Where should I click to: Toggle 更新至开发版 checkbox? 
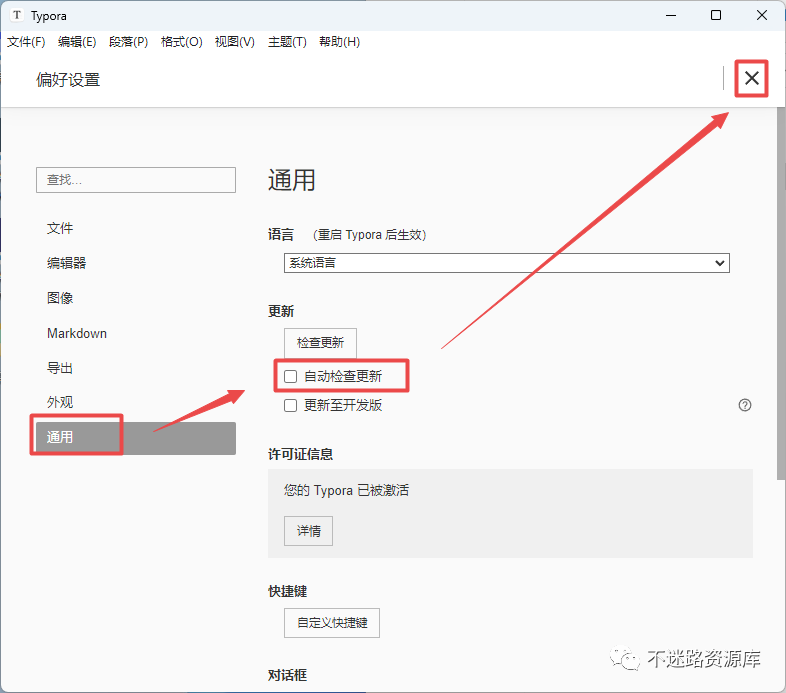pyautogui.click(x=290, y=405)
